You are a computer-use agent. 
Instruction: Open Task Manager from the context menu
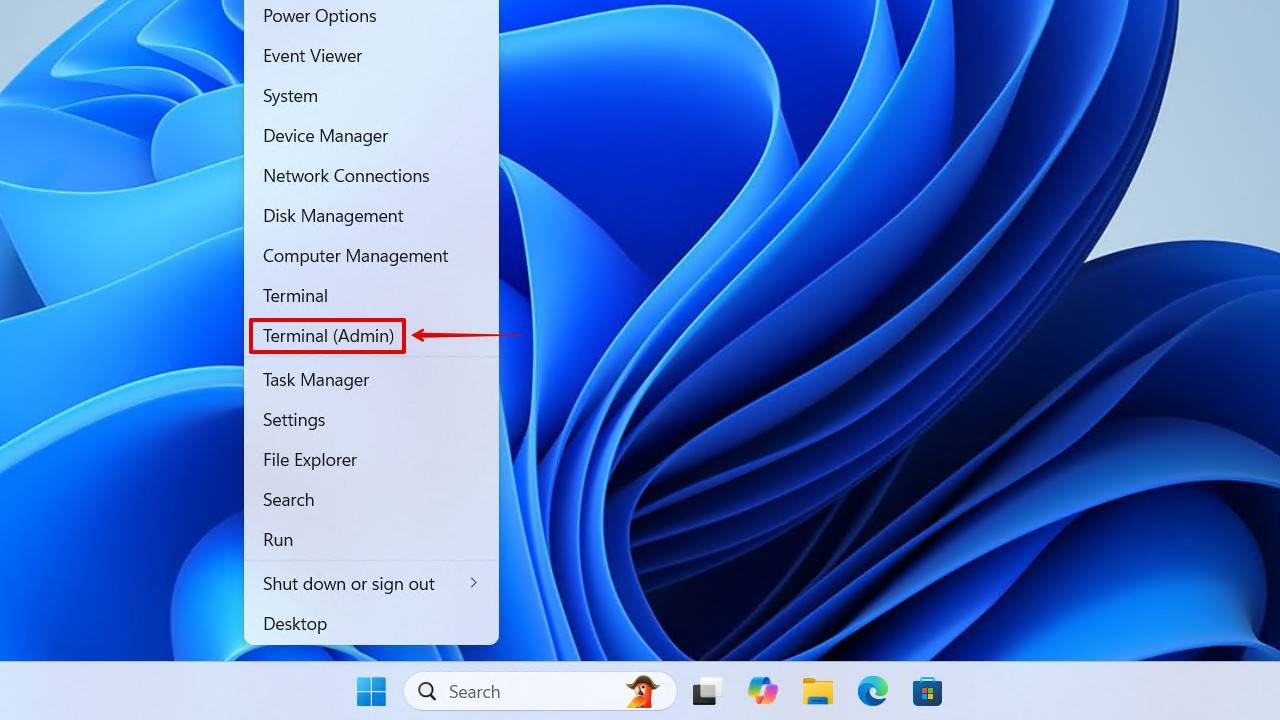click(316, 380)
